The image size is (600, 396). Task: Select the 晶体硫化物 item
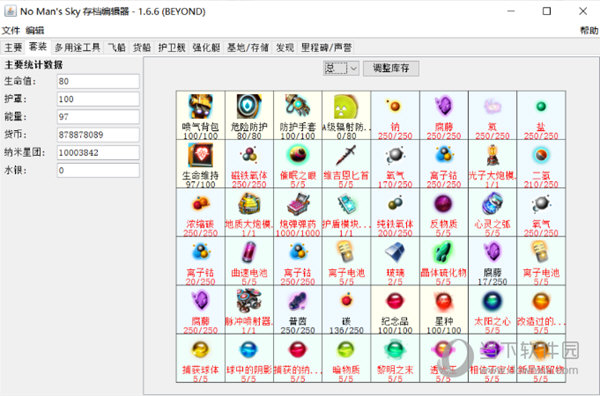click(443, 261)
